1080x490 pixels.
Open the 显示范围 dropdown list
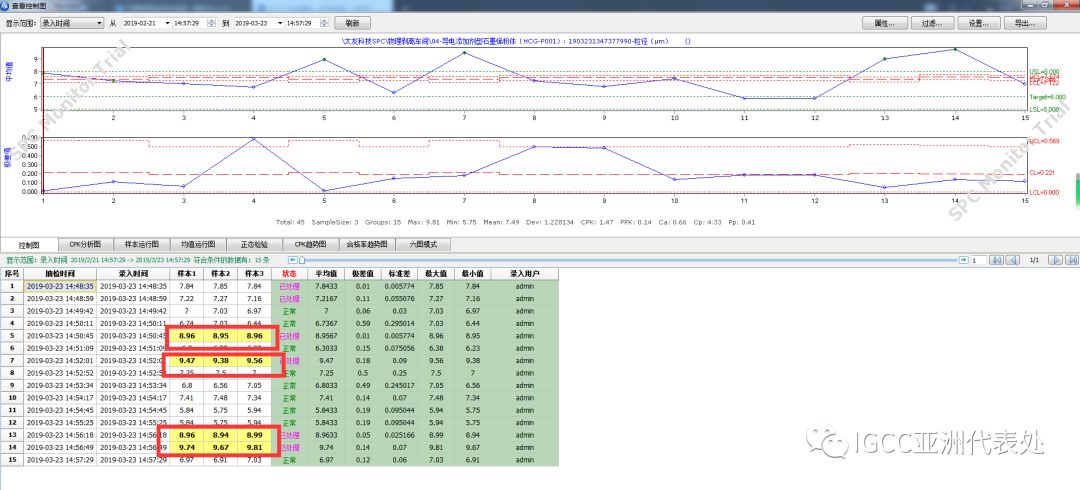click(98, 22)
